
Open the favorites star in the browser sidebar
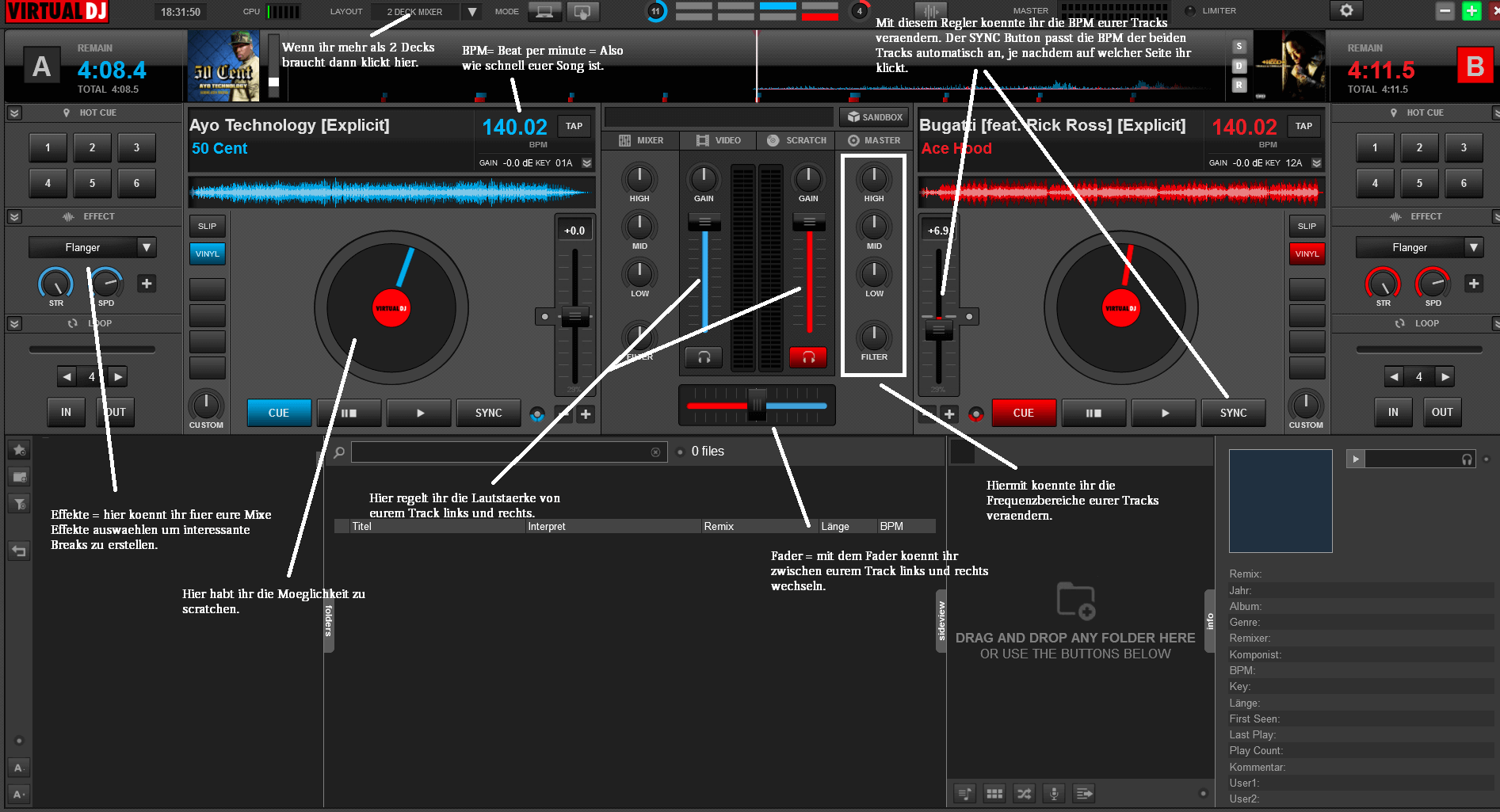[19, 450]
